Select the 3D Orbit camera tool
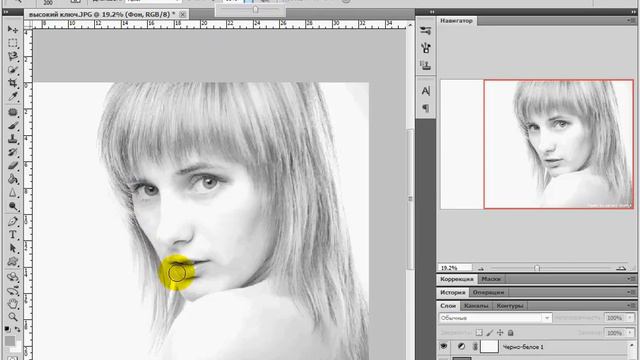This screenshot has width=640, height=360. (x=13, y=291)
